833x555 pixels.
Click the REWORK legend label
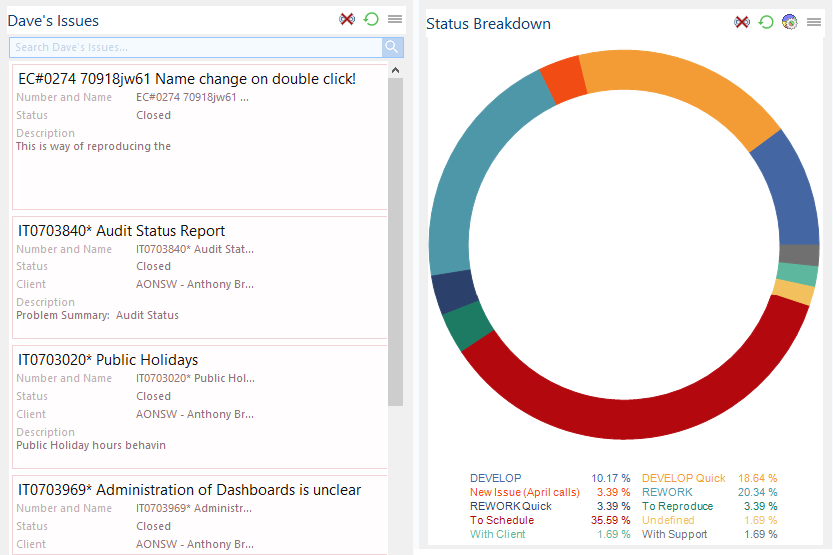click(667, 492)
